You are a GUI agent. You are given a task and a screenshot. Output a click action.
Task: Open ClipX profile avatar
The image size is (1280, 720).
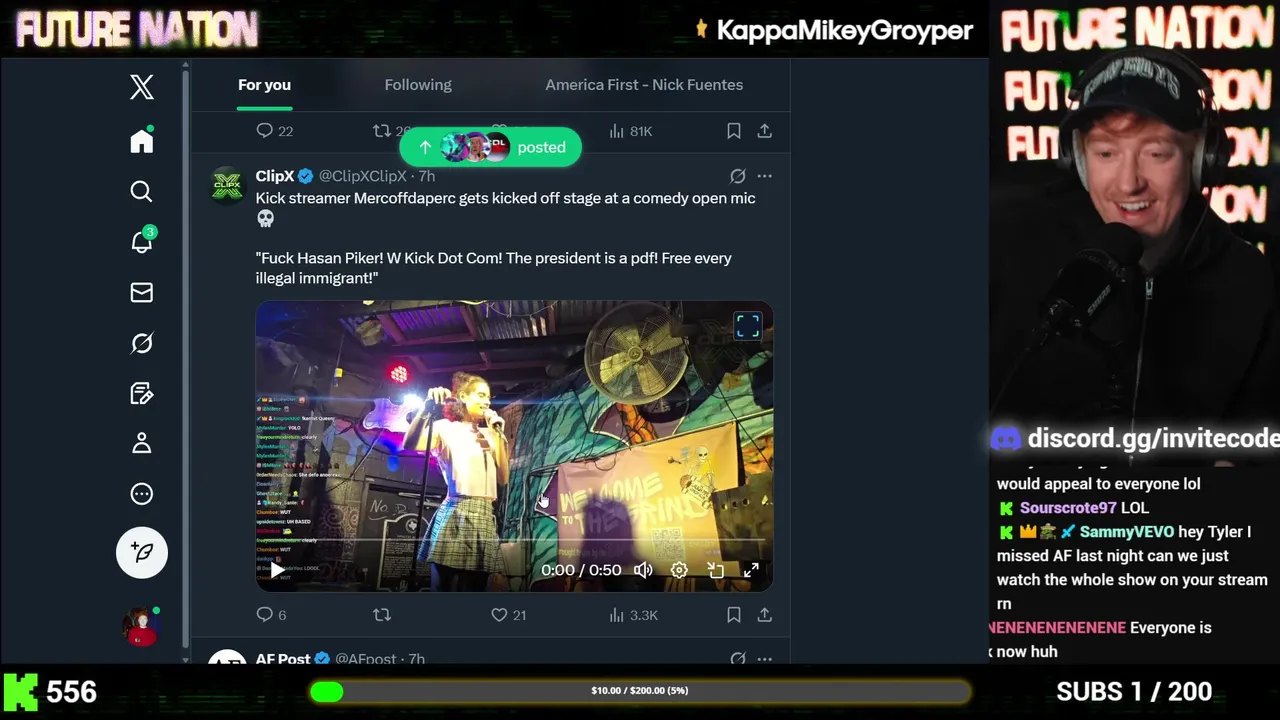[228, 186]
